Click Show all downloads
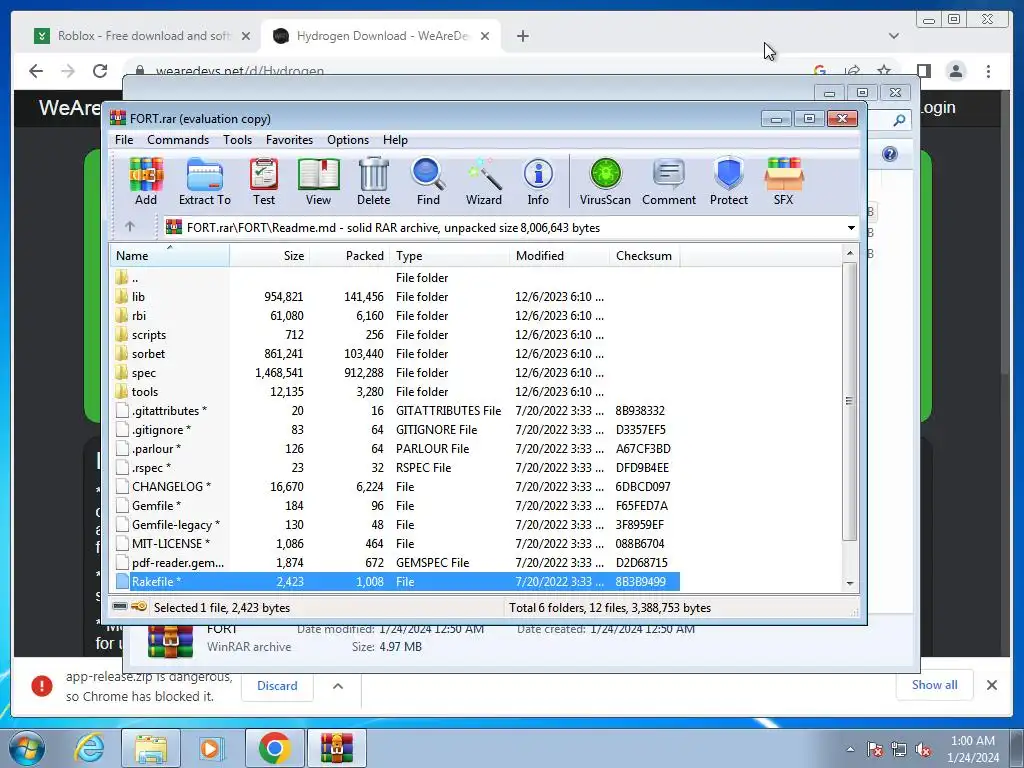Screen dimensions: 1024x768 tap(935, 684)
